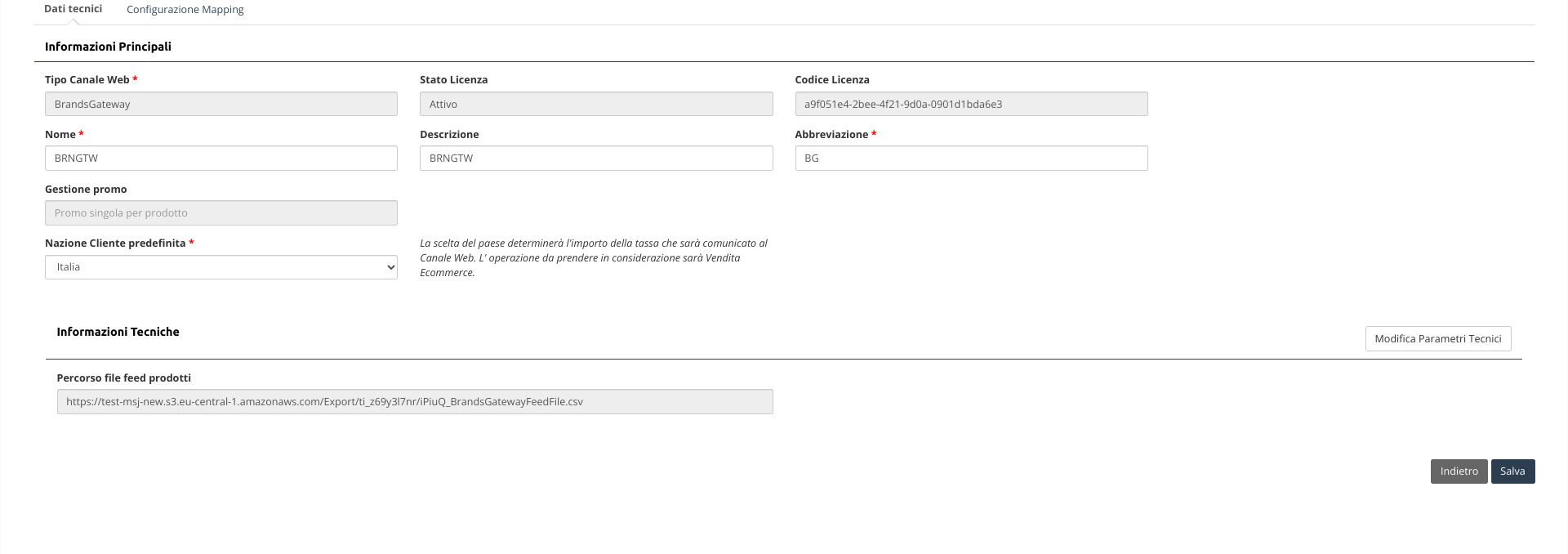Click the Descrizione label
This screenshot has height=554, width=1568.
click(449, 135)
